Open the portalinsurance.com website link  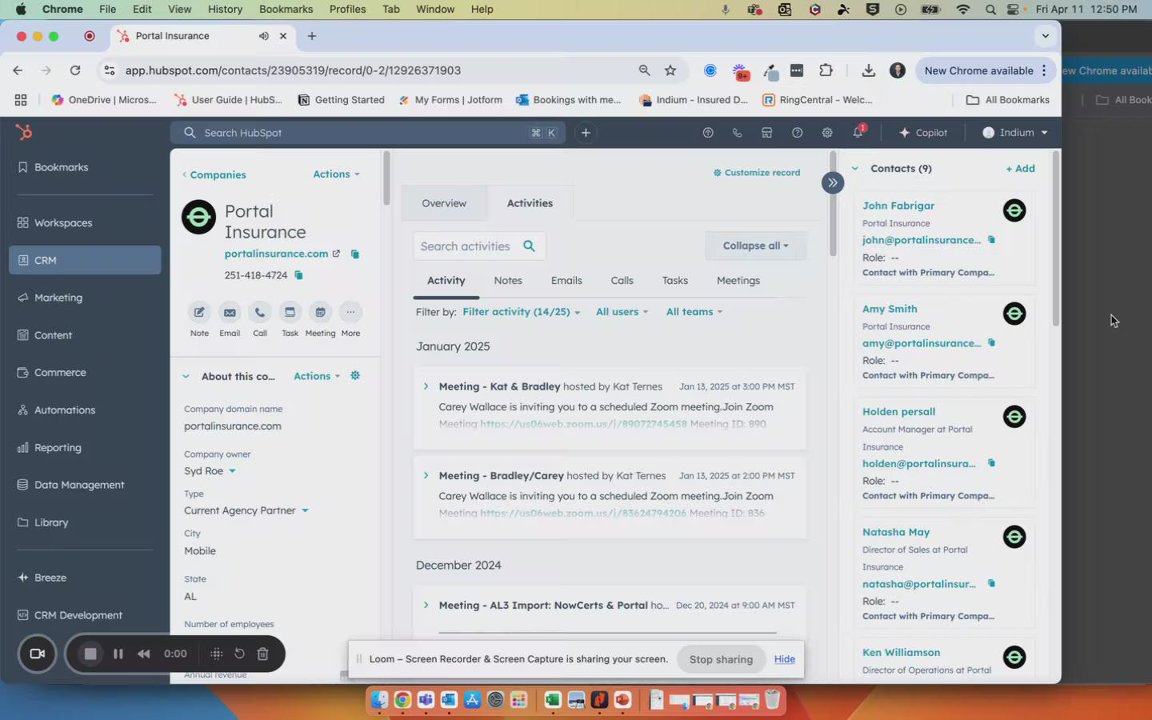[x=276, y=253]
